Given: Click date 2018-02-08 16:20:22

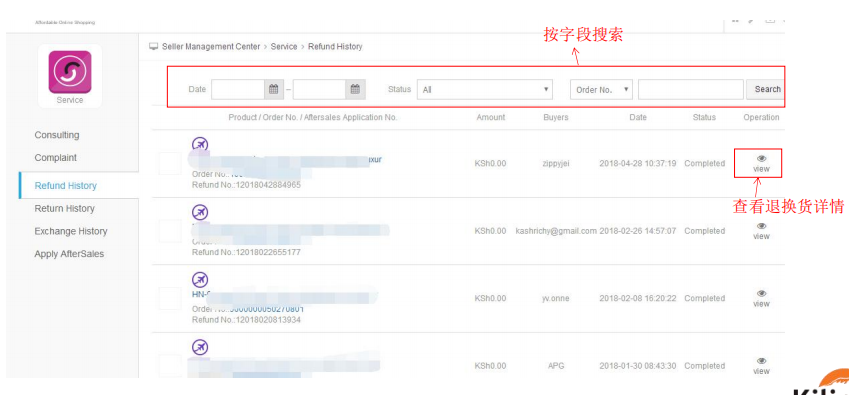Looking at the screenshot, I should (x=638, y=299).
